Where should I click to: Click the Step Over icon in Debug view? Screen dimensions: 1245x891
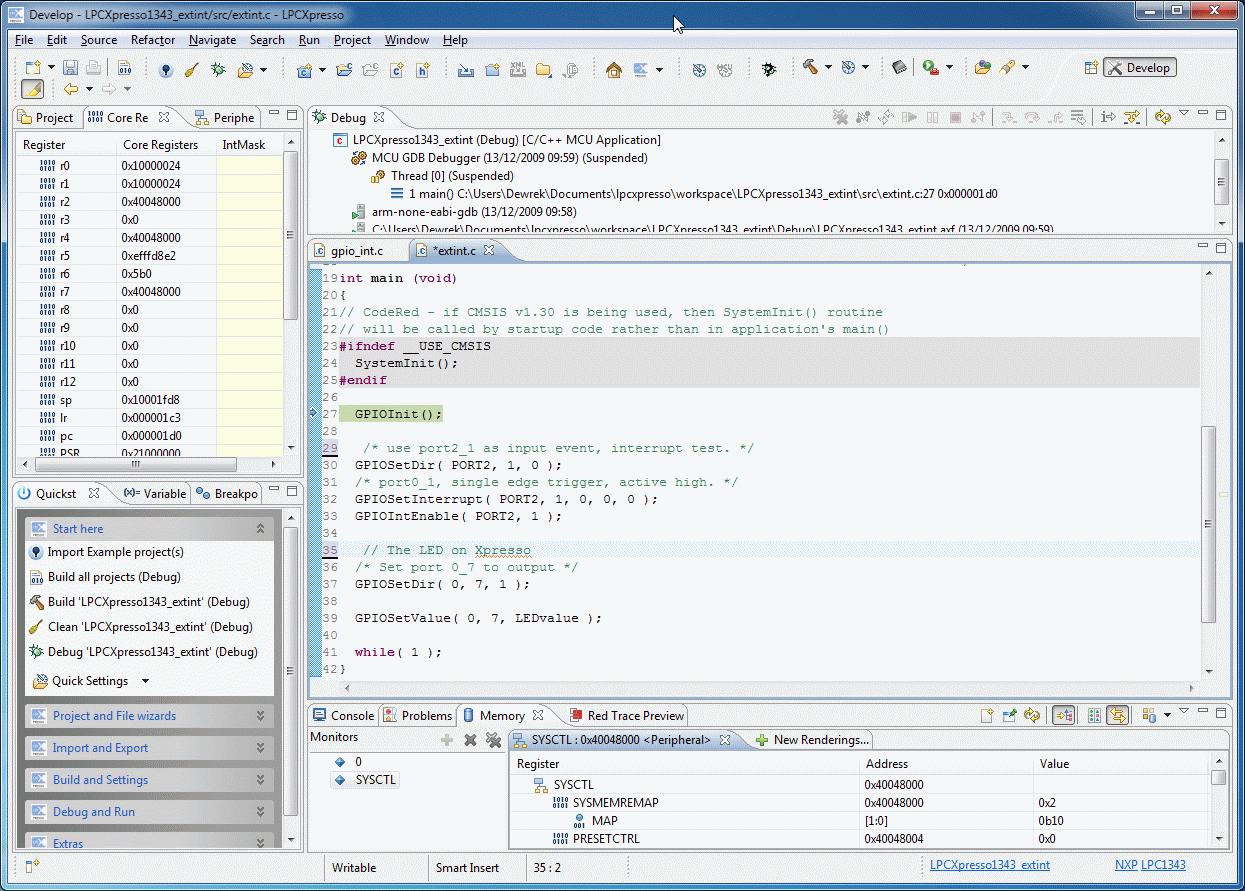pos(1031,117)
